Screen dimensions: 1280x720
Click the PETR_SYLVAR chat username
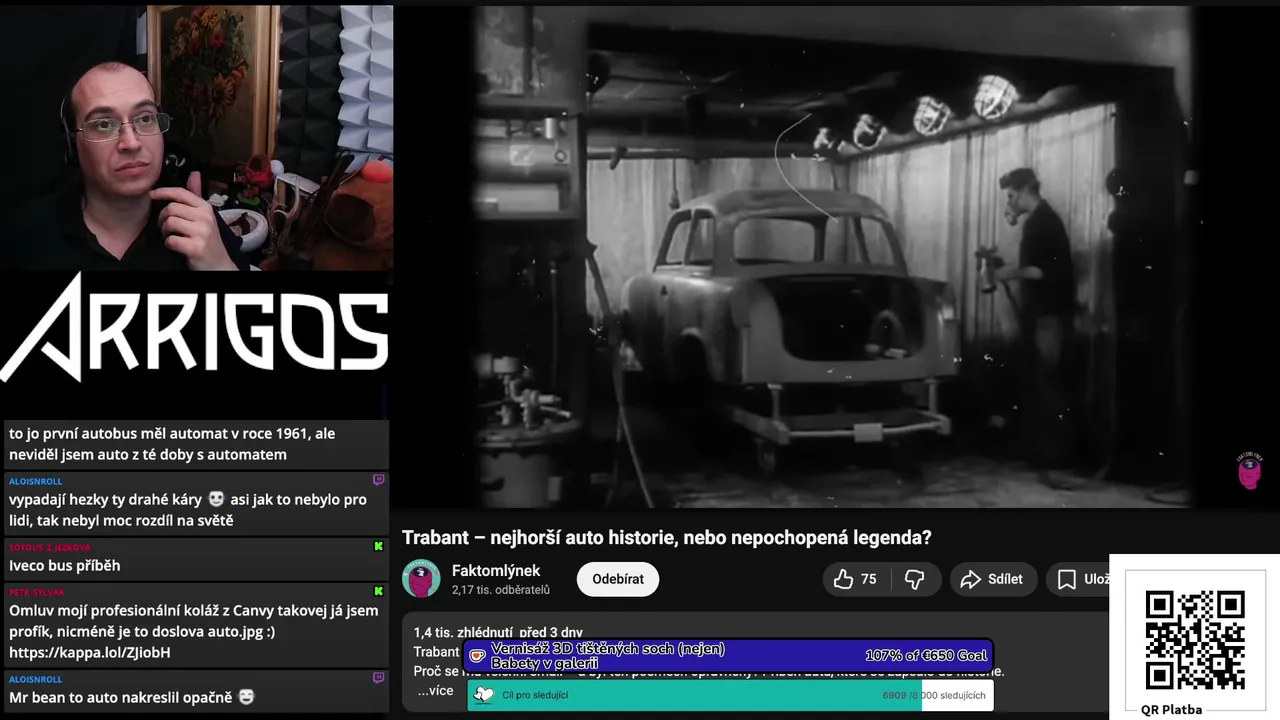coord(36,592)
